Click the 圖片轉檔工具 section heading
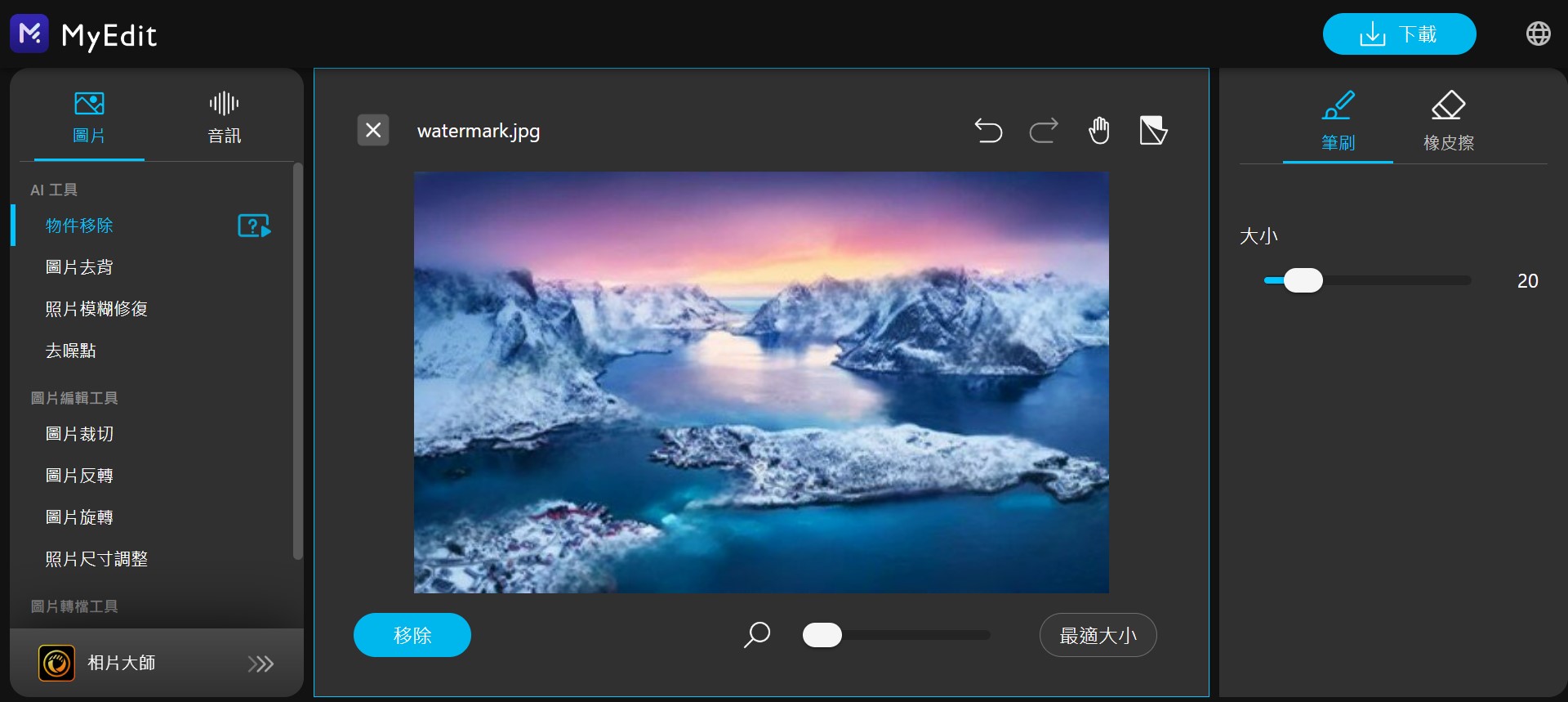 coord(74,606)
